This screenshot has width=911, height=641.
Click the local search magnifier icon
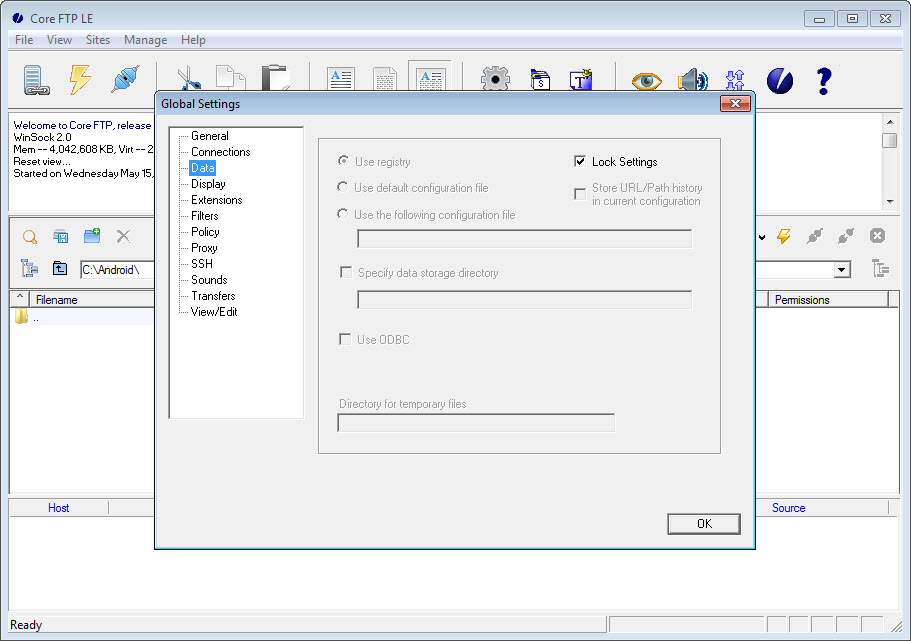[30, 237]
